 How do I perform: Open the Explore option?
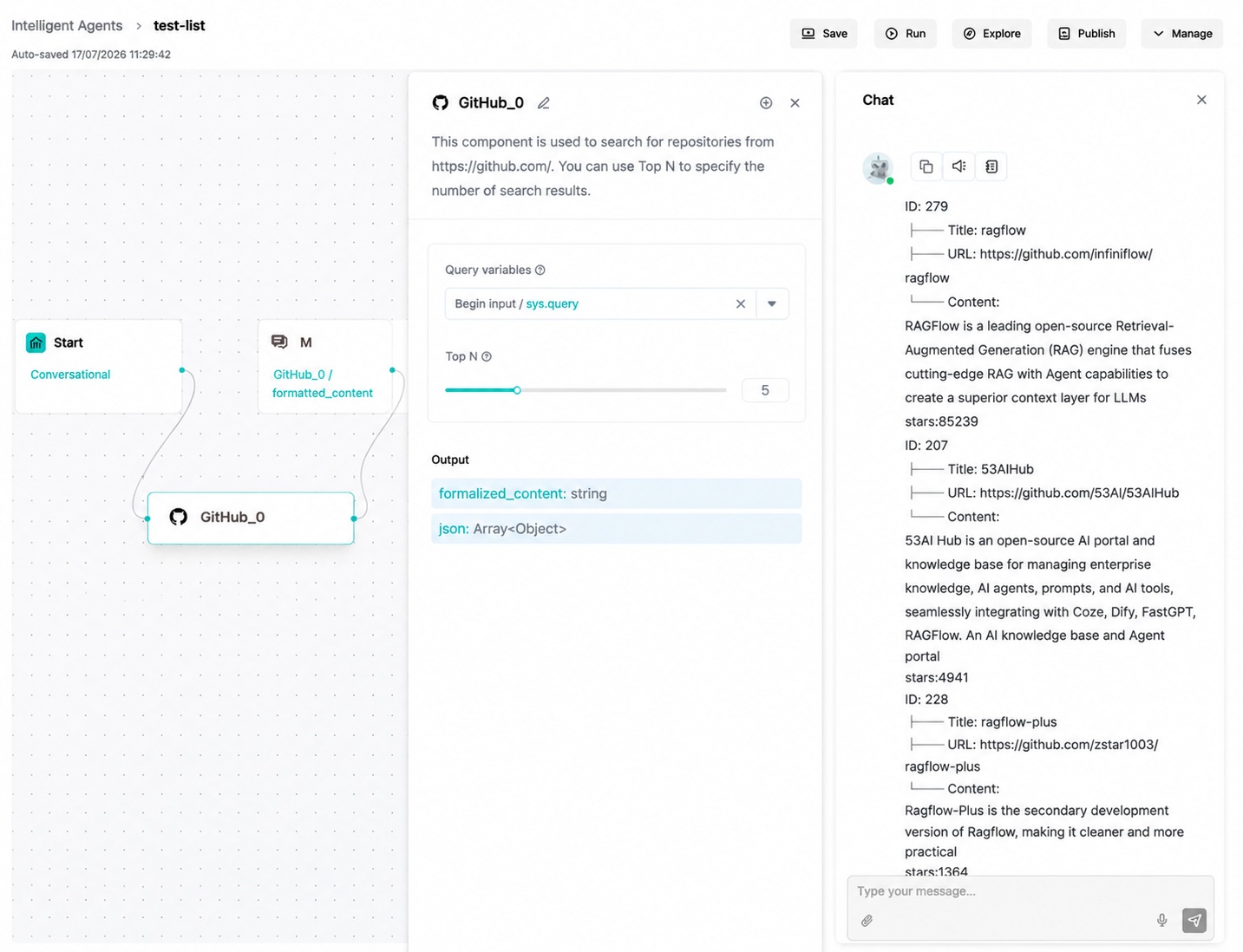tap(991, 34)
